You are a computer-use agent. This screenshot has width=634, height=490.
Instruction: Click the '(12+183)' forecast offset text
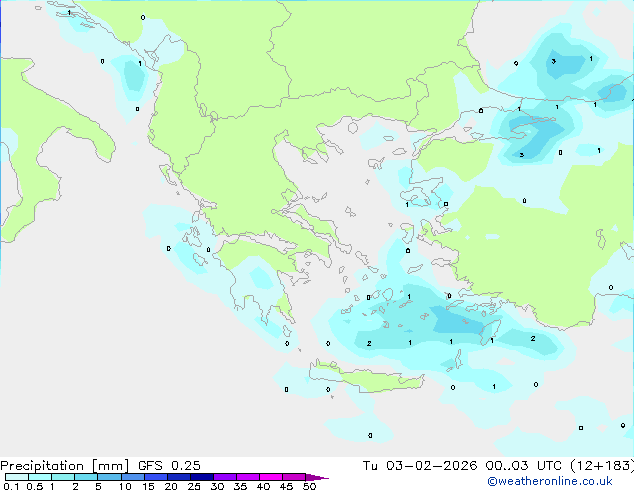pos(602,466)
